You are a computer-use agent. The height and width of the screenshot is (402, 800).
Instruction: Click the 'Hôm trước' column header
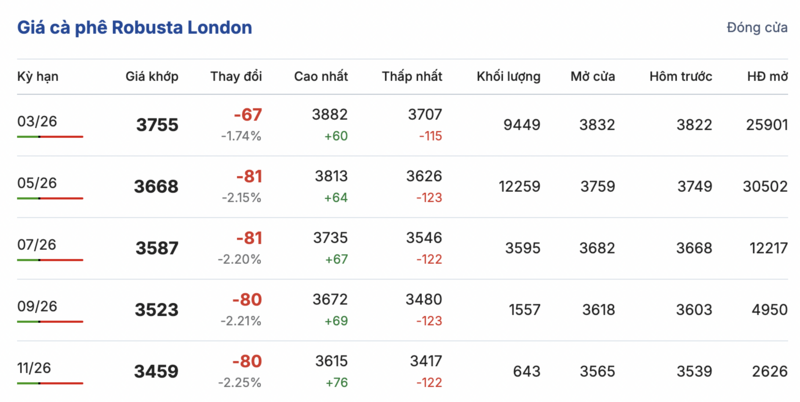(681, 77)
